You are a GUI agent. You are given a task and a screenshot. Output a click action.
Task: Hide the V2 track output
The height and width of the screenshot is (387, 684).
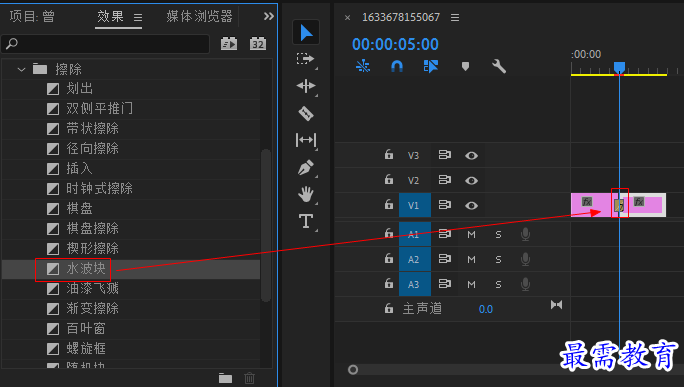point(471,181)
